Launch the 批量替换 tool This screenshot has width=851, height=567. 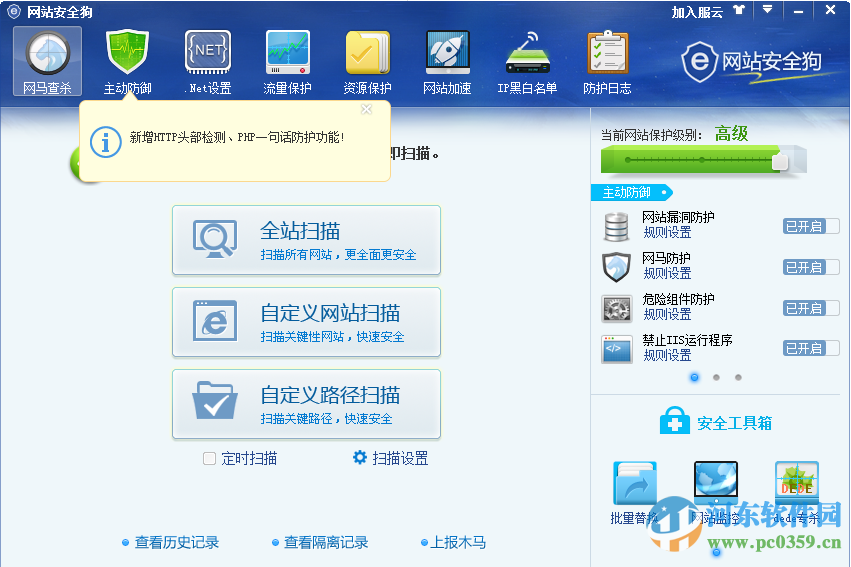tap(634, 493)
